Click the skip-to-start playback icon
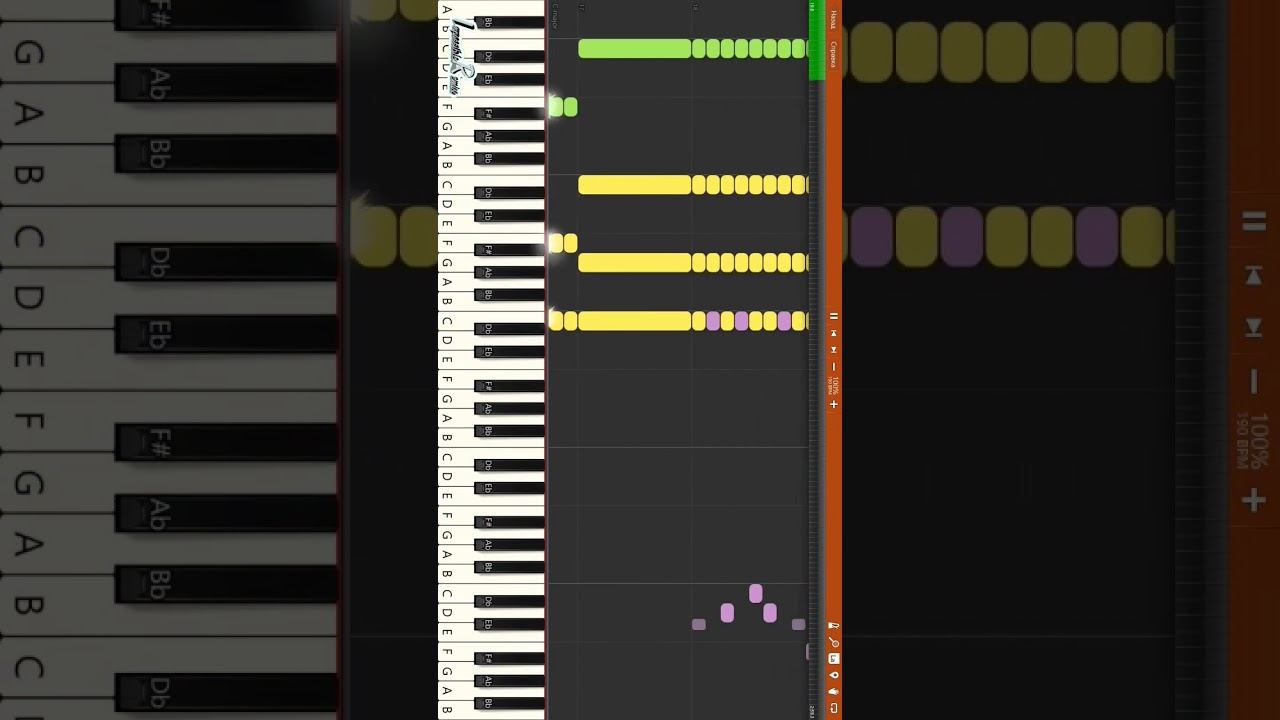This screenshot has height=720, width=1280. [834, 333]
